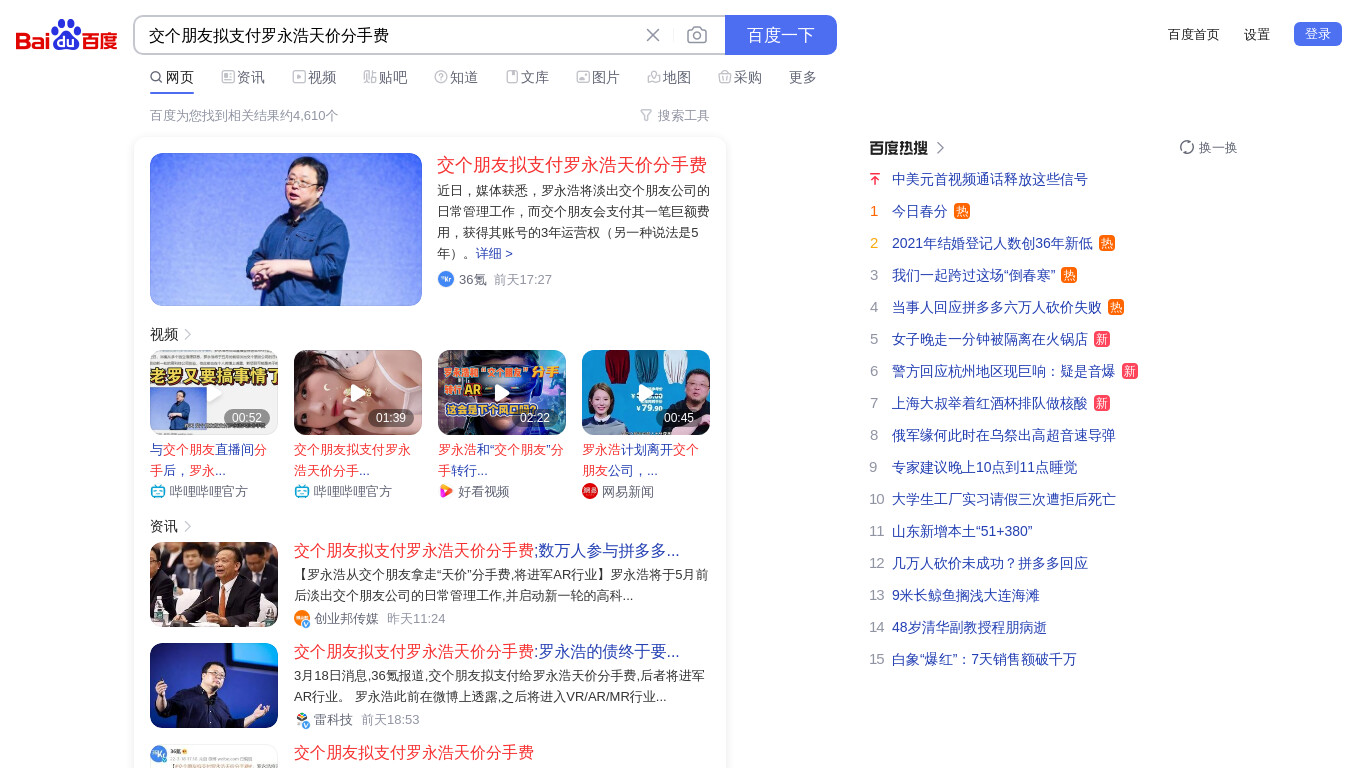Open the 贴吧 tab
The width and height of the screenshot is (1366, 768).
point(385,77)
